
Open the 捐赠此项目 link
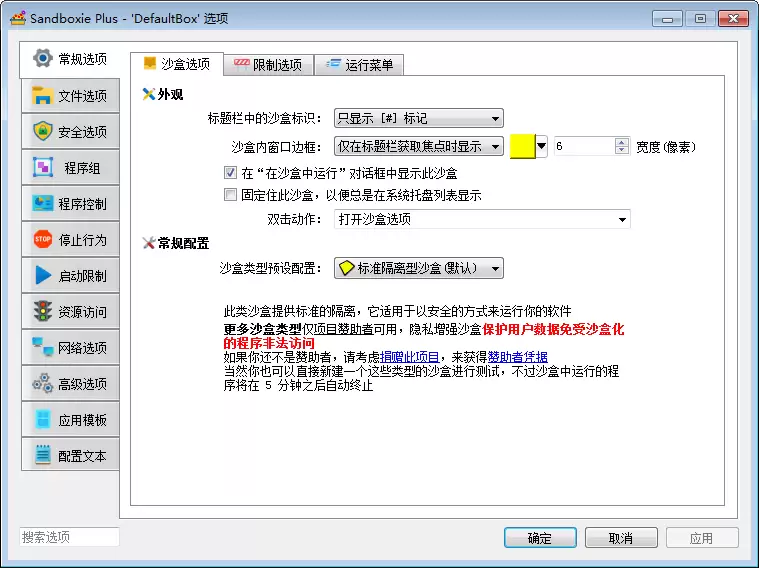(x=410, y=357)
